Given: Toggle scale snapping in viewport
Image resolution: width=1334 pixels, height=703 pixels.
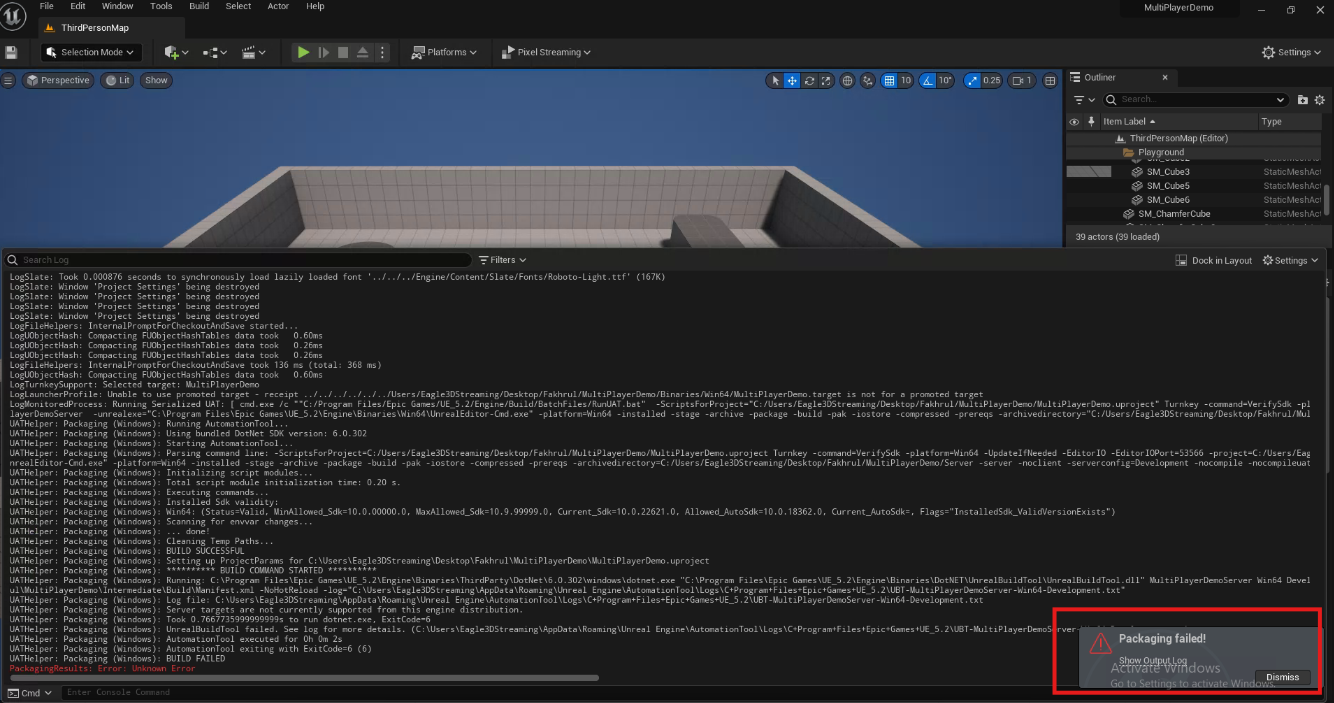Looking at the screenshot, I should point(971,81).
